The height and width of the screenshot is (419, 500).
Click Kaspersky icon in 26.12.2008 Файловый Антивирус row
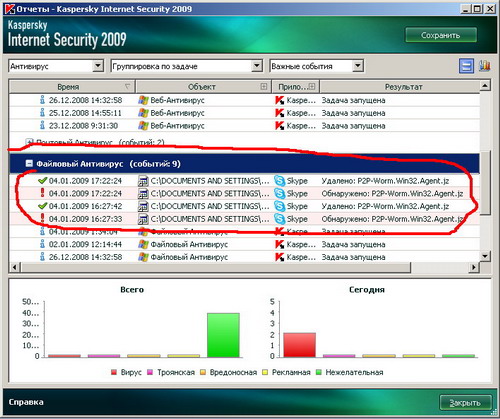pos(279,257)
